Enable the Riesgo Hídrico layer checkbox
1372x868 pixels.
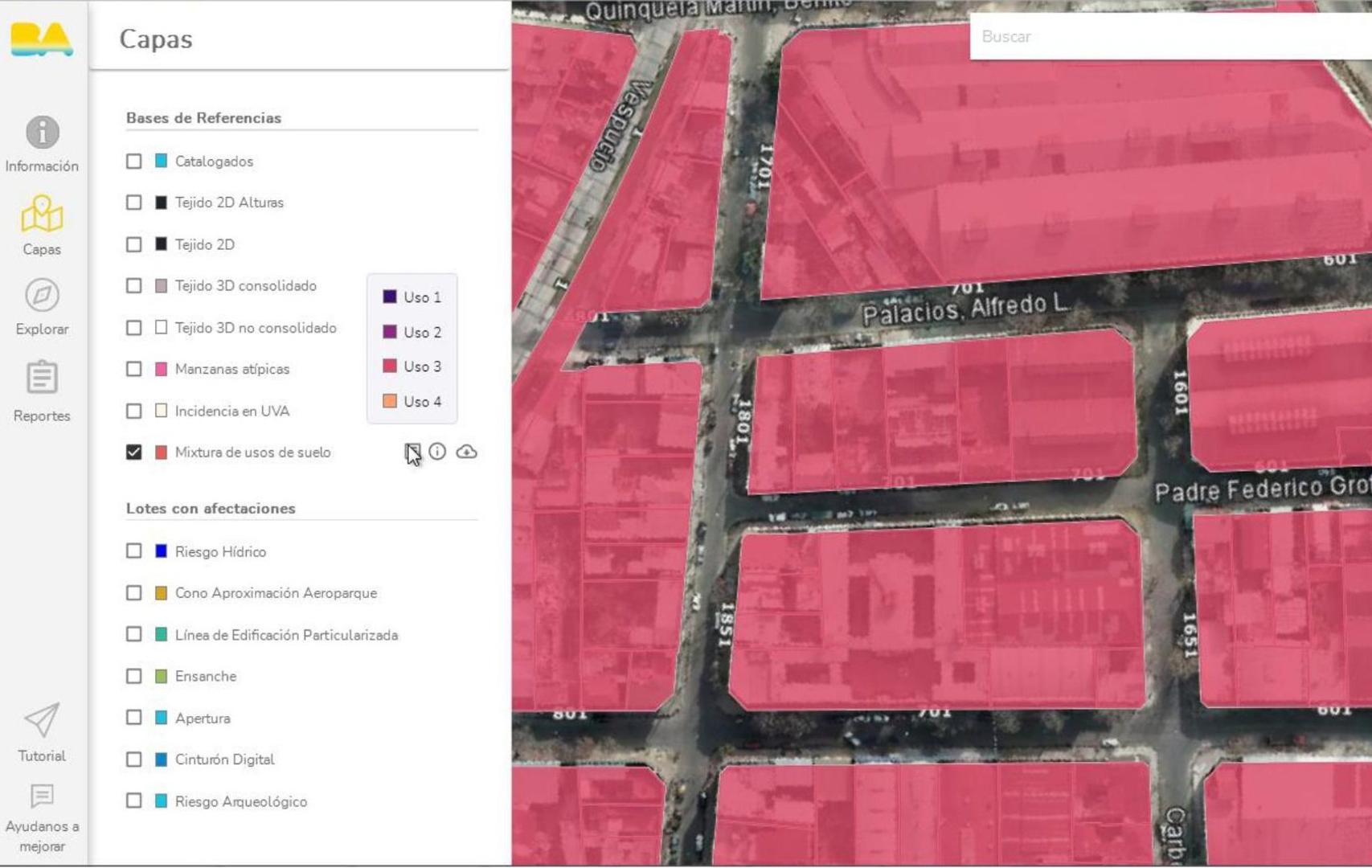133,551
